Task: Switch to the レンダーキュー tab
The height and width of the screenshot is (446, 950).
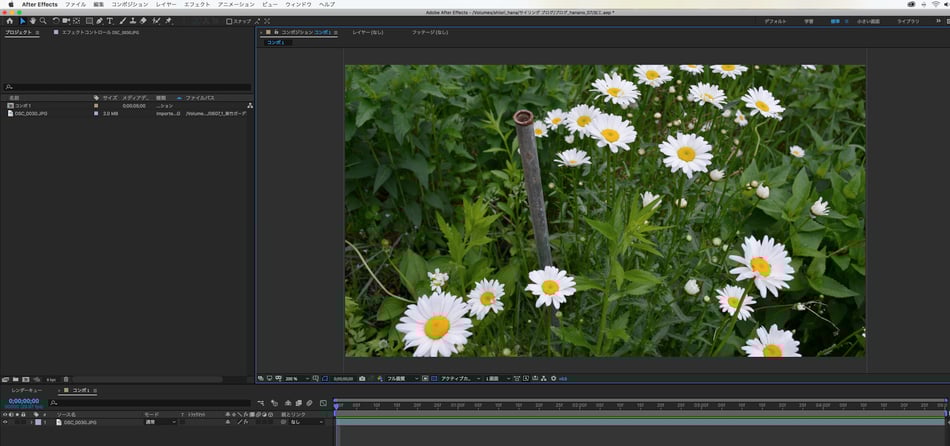Action: (x=27, y=390)
